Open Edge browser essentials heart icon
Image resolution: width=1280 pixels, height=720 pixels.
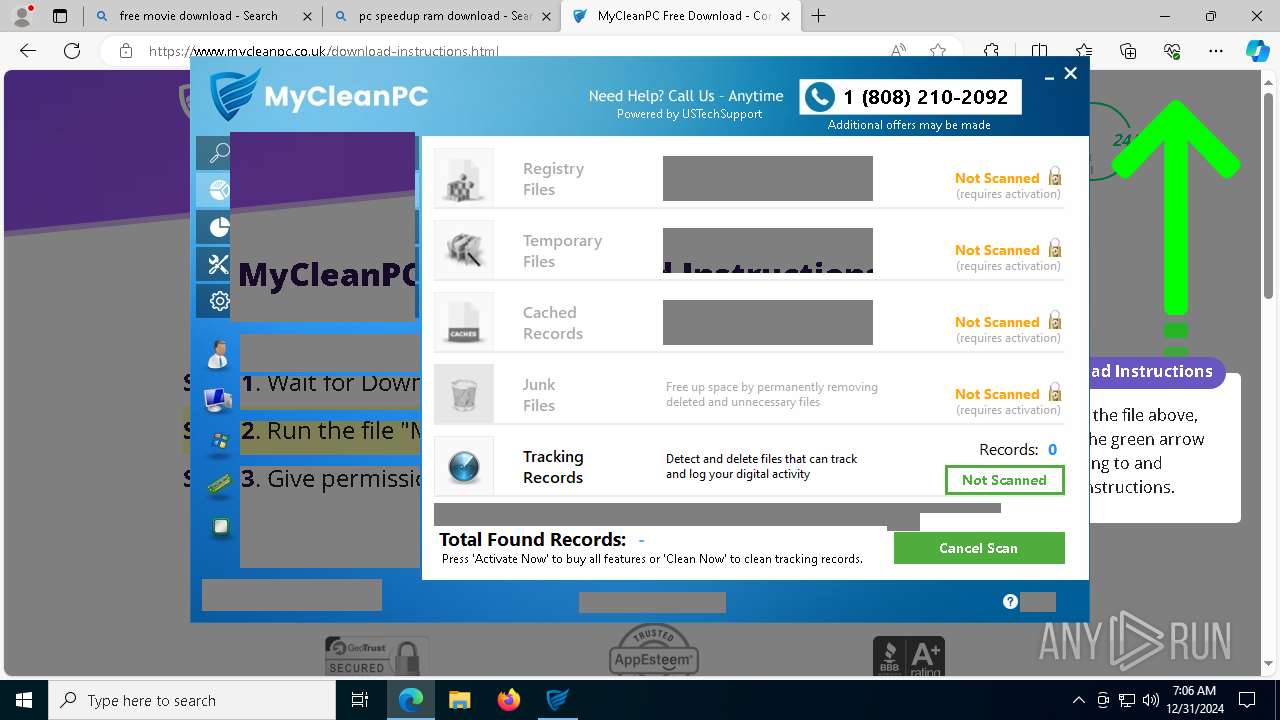pos(1172,51)
